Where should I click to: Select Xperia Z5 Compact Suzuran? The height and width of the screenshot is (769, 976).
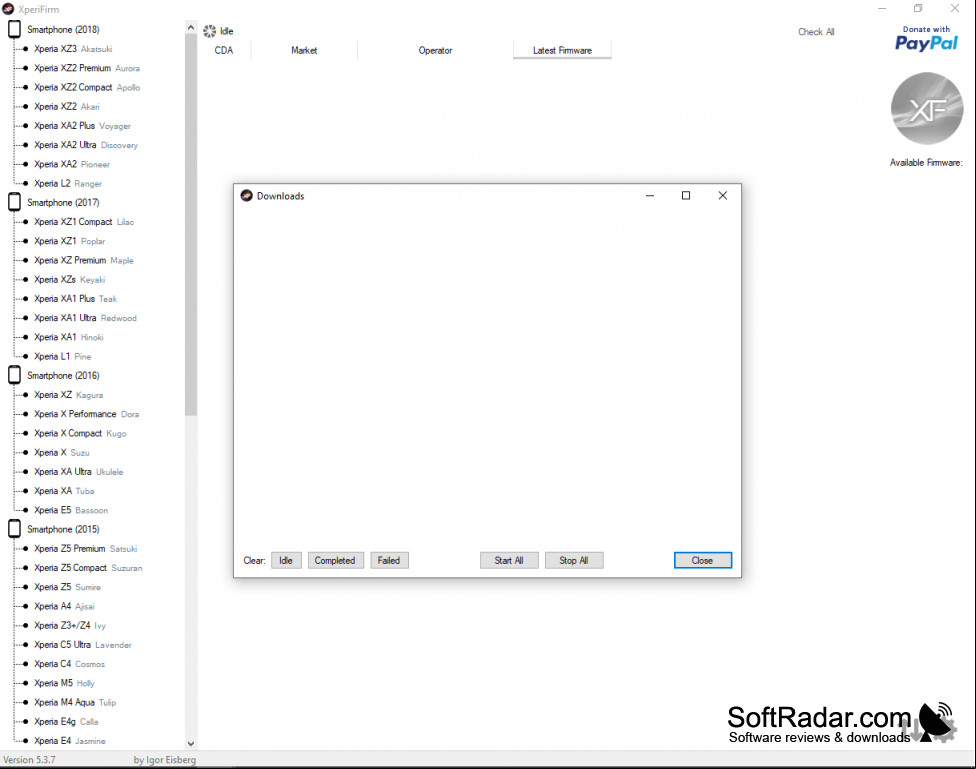(88, 568)
